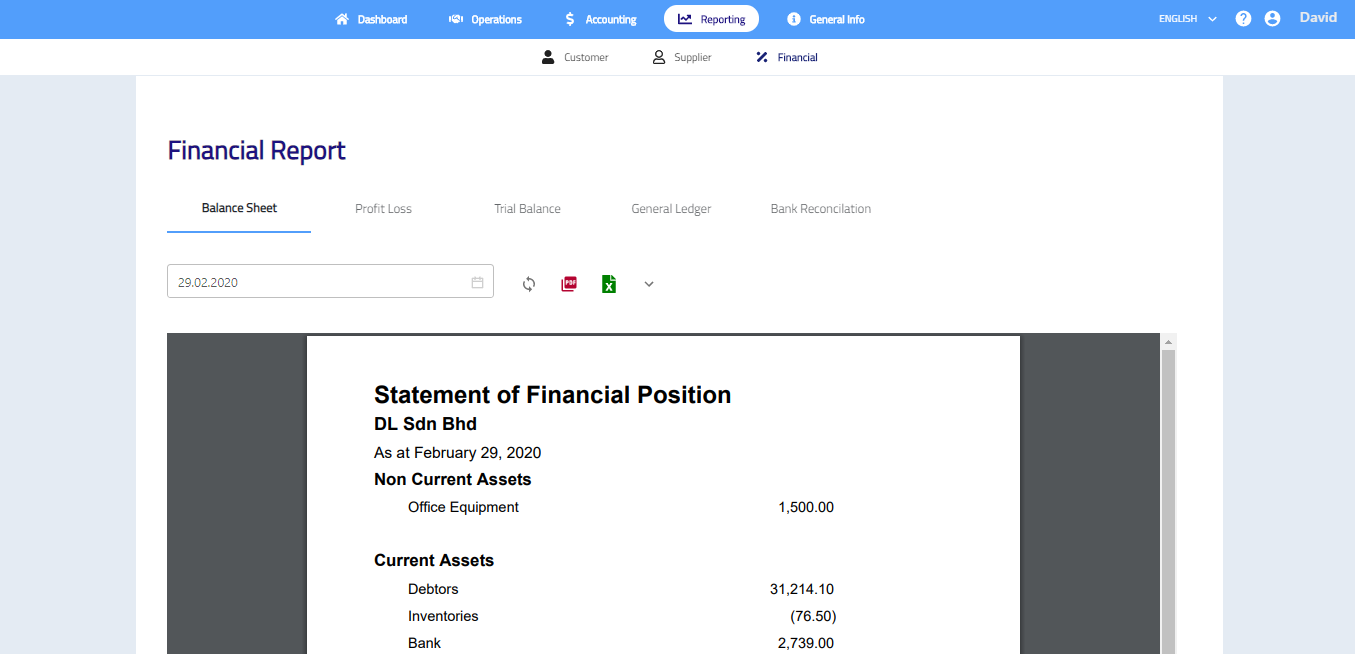1355x654 pixels.
Task: Go to the Bank Reconcilation tab
Action: point(820,209)
